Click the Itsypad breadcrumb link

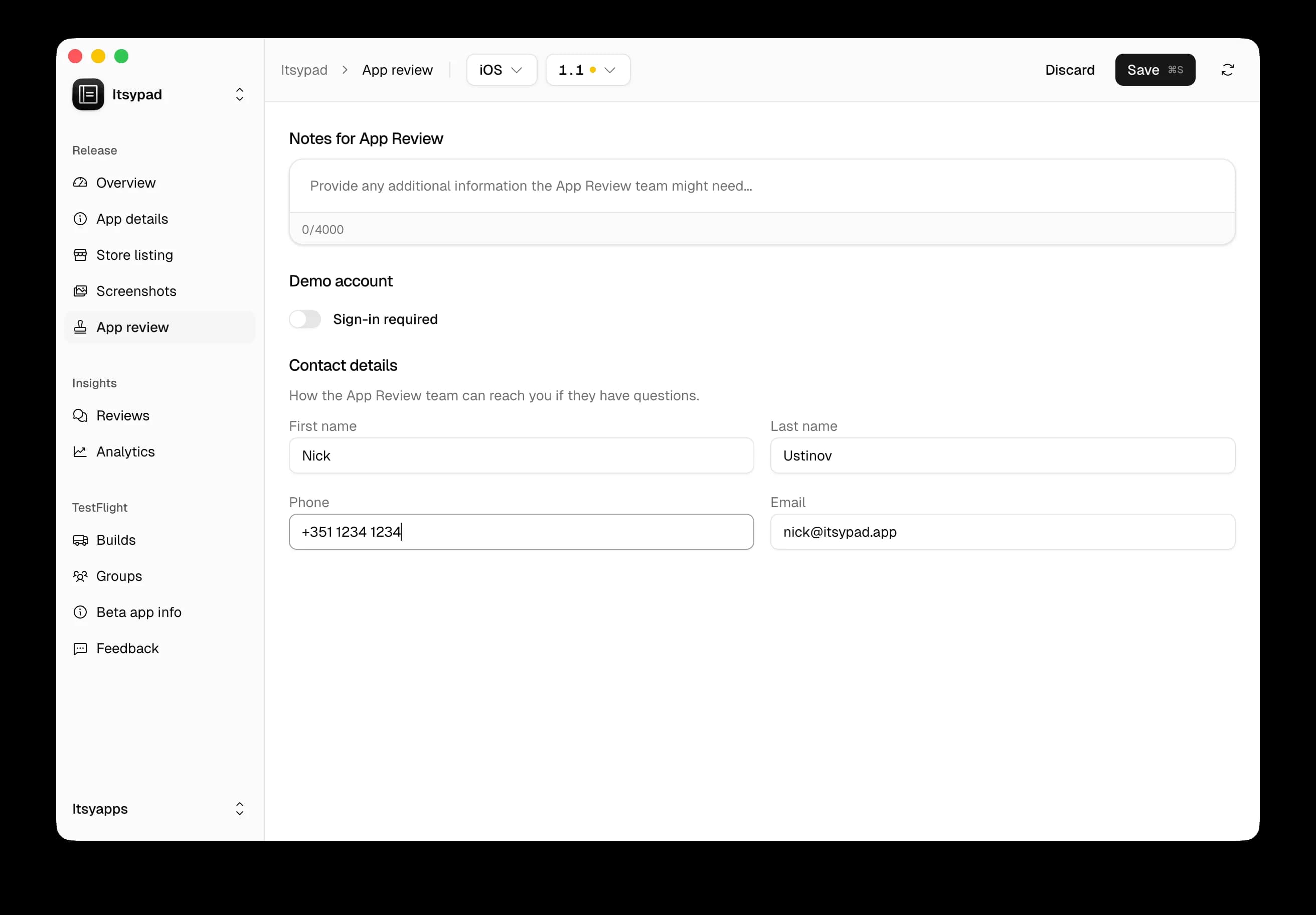[304, 69]
